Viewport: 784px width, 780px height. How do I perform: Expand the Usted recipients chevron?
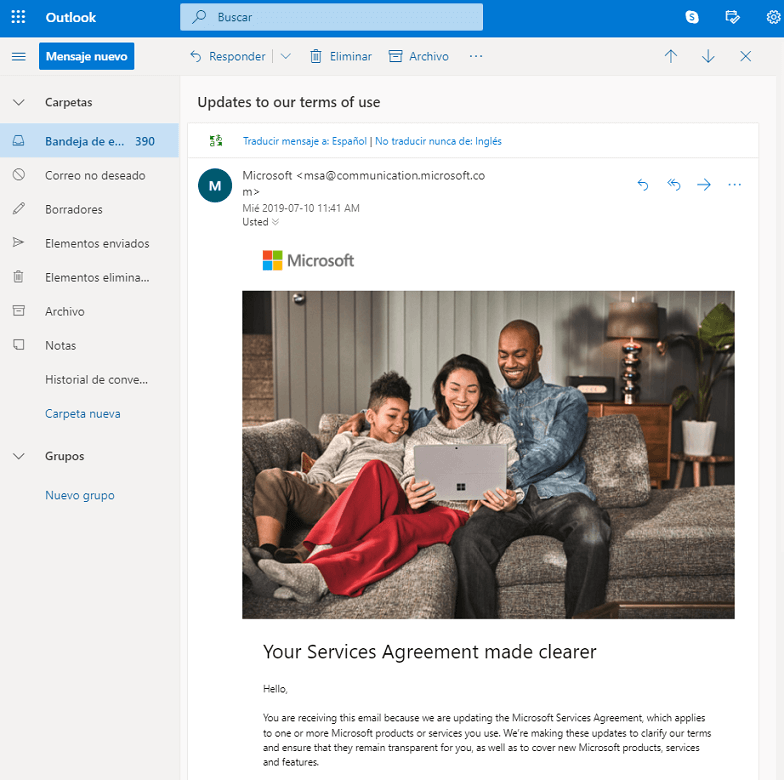pos(275,222)
